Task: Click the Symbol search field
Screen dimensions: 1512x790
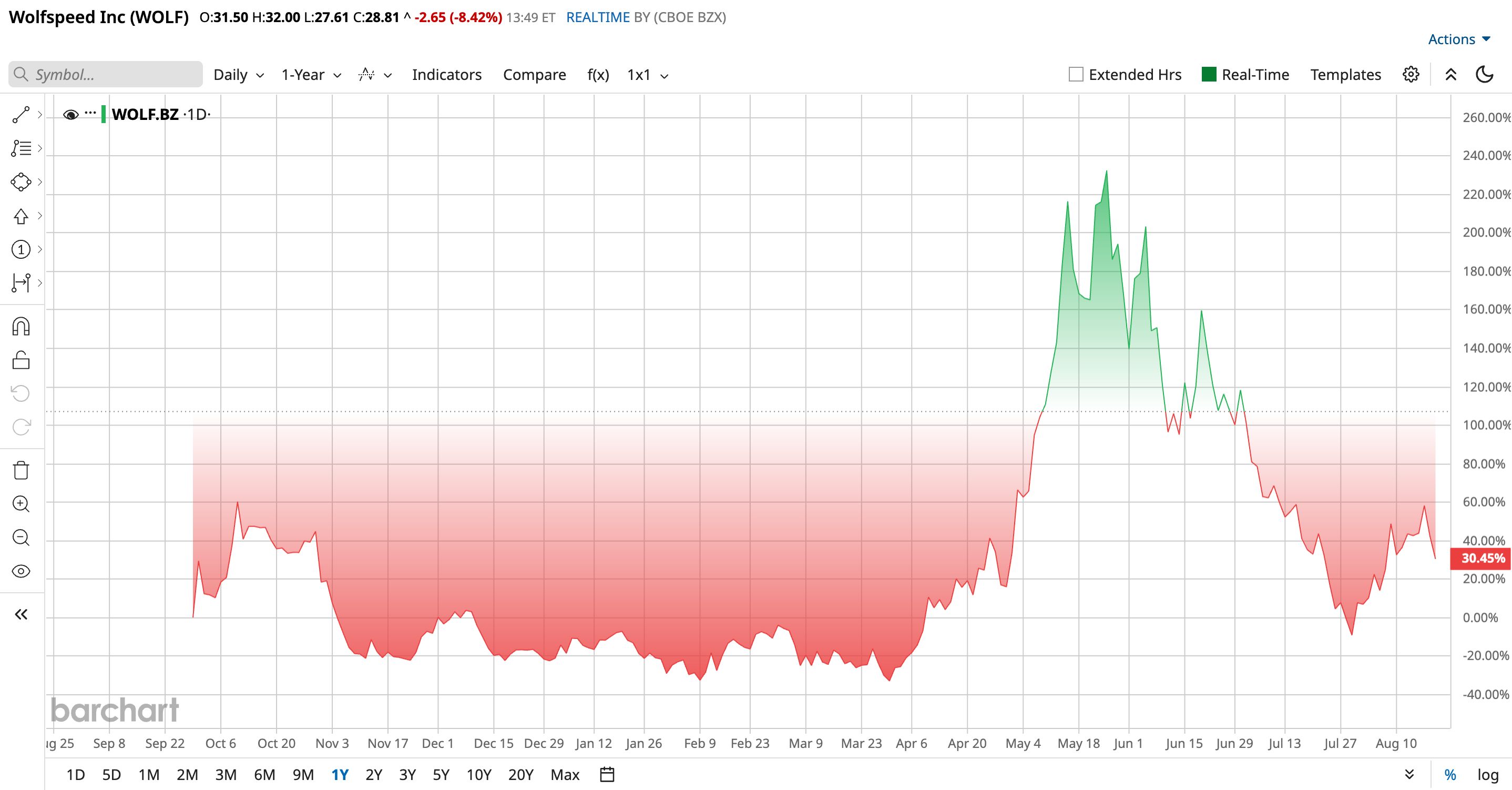Action: click(106, 75)
